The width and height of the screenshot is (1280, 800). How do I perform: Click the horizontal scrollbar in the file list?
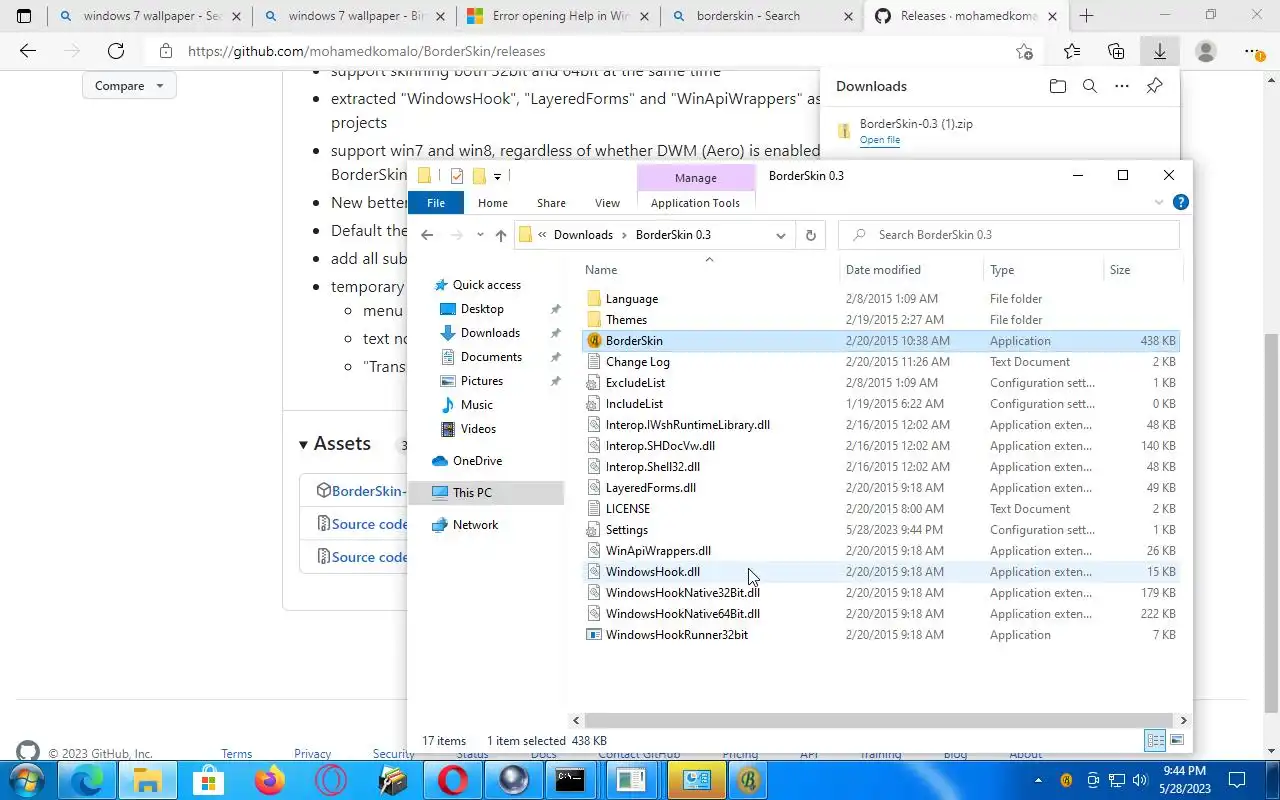[877, 720]
